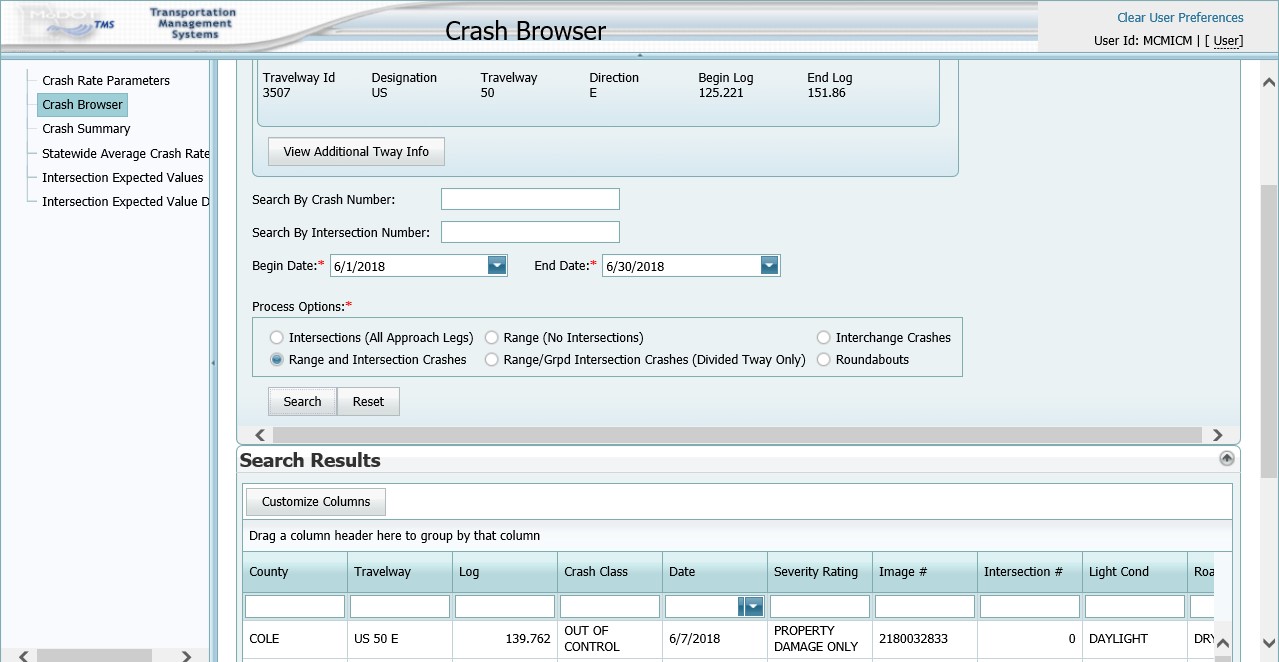Sort by County column header
This screenshot has width=1279, height=662.
[x=295, y=572]
